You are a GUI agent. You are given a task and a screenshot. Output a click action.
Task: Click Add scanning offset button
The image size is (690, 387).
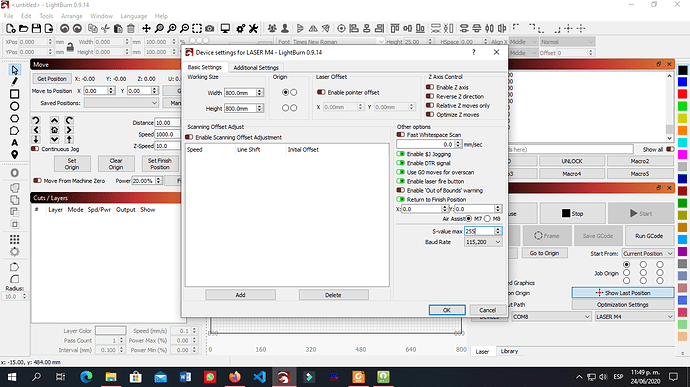click(x=240, y=295)
